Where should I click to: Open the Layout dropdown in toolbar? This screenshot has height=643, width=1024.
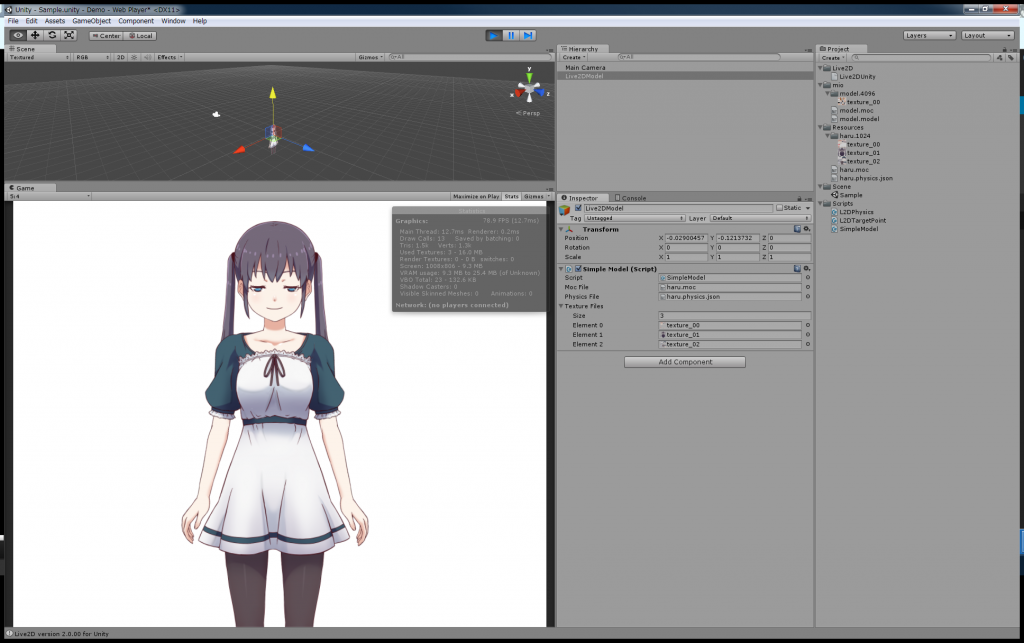point(987,35)
